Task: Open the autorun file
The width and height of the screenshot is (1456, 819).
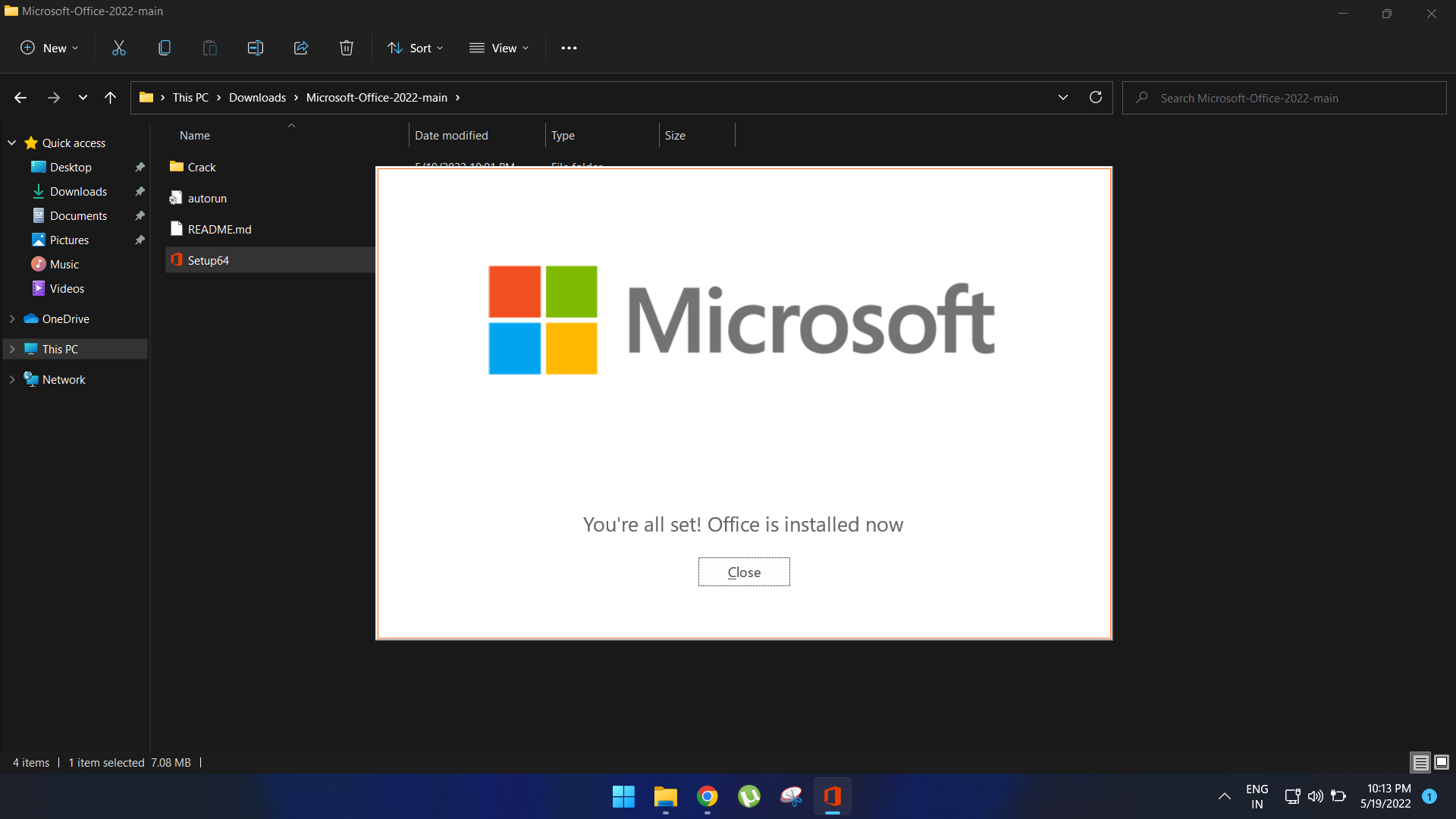Action: (206, 197)
